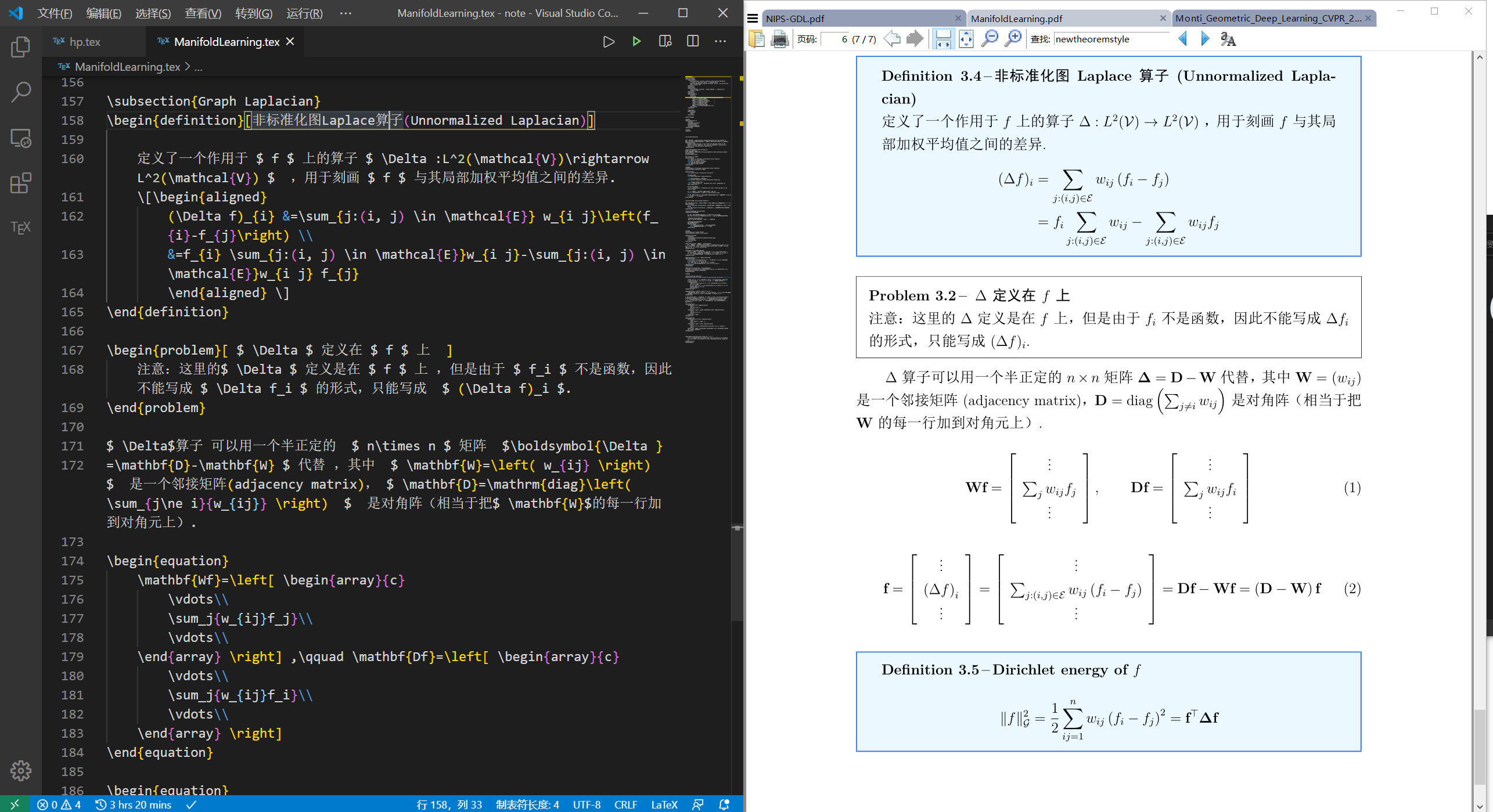Toggle fit-width view in PDF toolbar
The width and height of the screenshot is (1493, 812).
943,39
